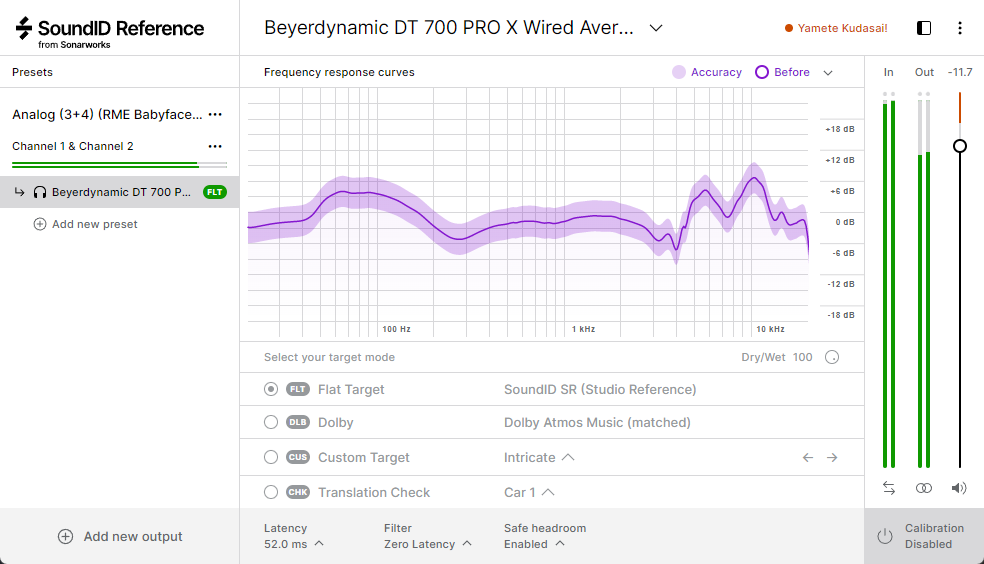984x564 pixels.
Task: Open the Yamete Kudasai! account link
Action: click(x=842, y=28)
